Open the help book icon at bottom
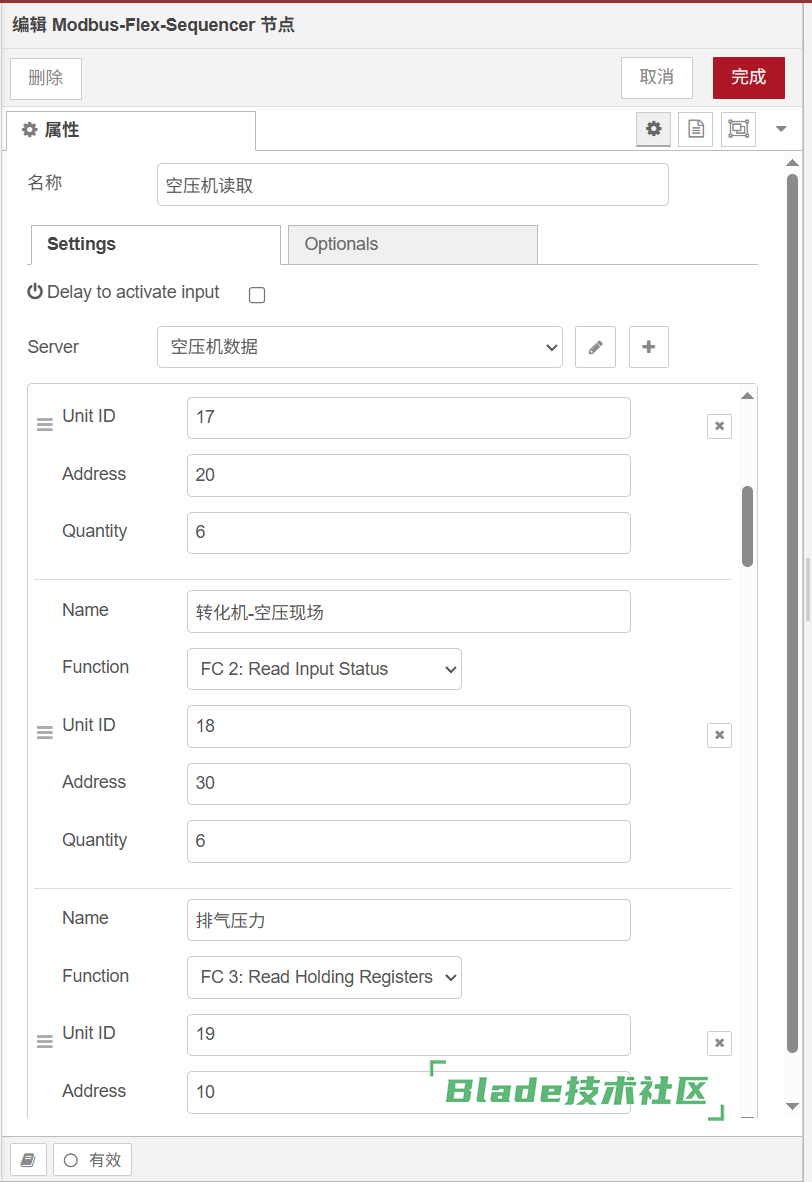The height and width of the screenshot is (1182, 812). click(28, 1160)
